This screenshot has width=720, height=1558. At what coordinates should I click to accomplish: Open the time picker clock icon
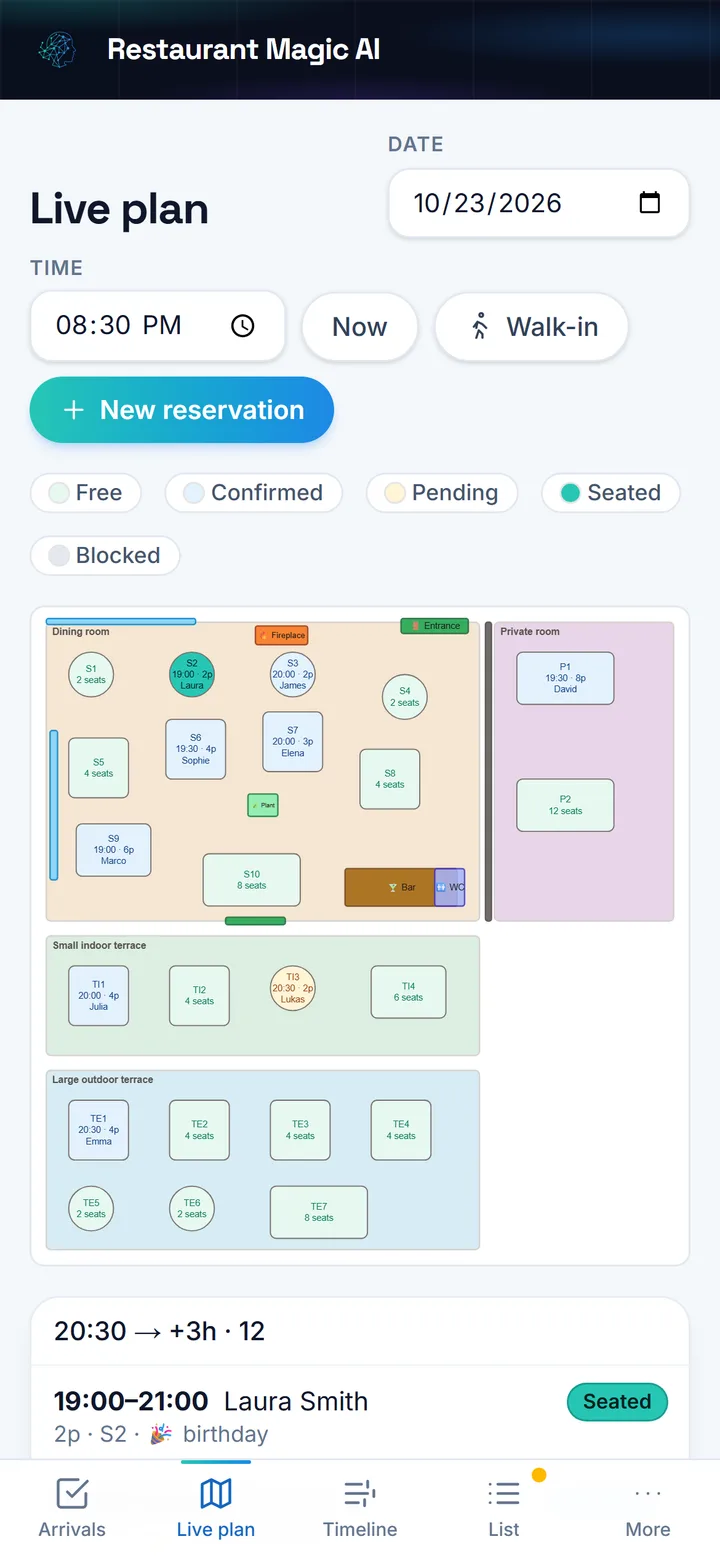click(x=243, y=326)
